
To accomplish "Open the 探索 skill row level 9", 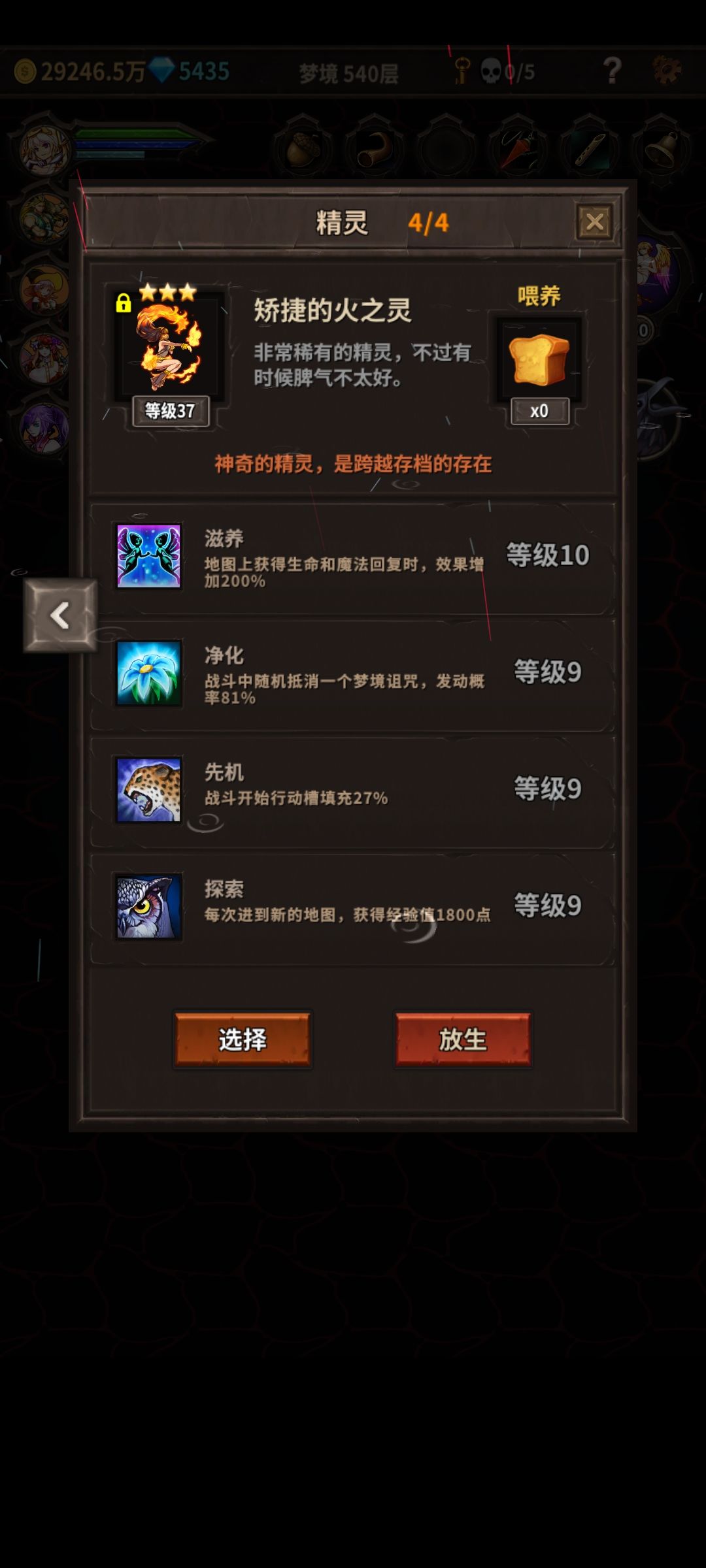I will (353, 909).
